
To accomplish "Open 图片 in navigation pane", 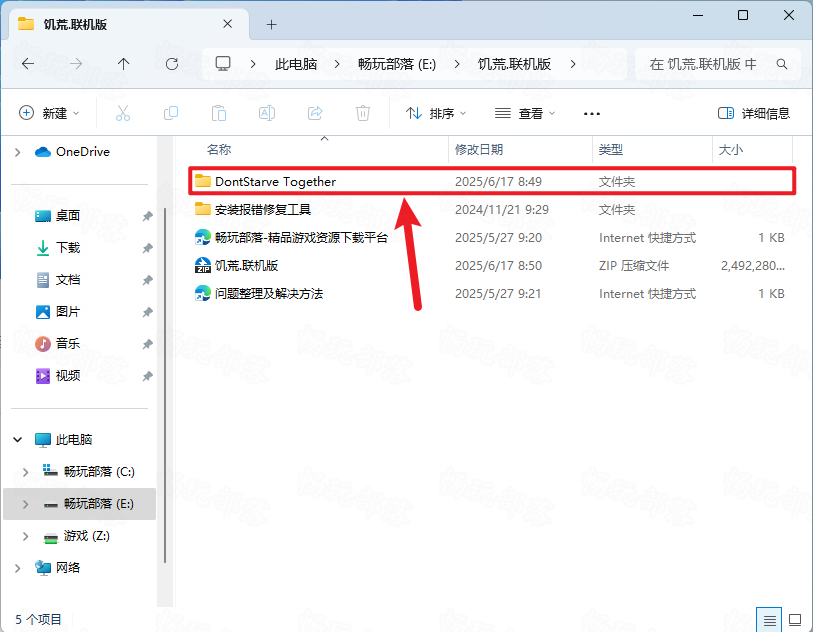I will point(67,312).
